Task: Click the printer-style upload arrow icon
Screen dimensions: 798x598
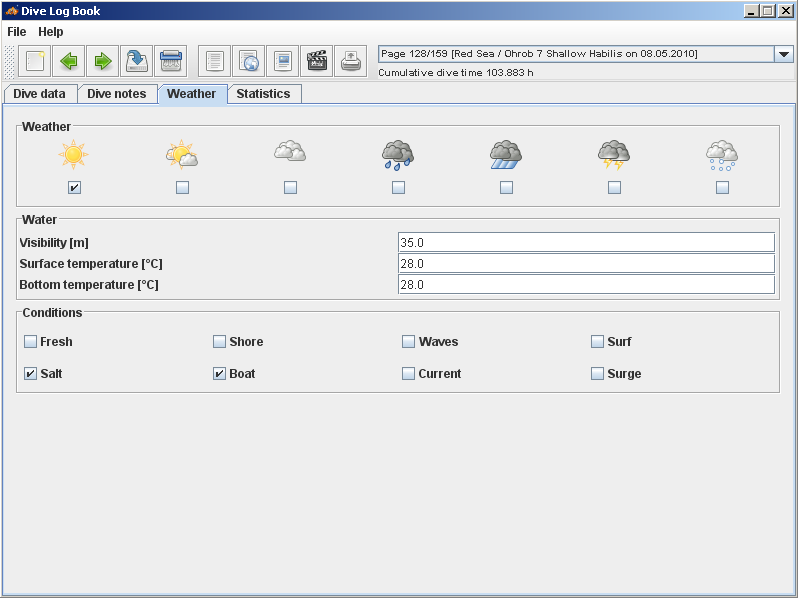Action: [x=350, y=61]
